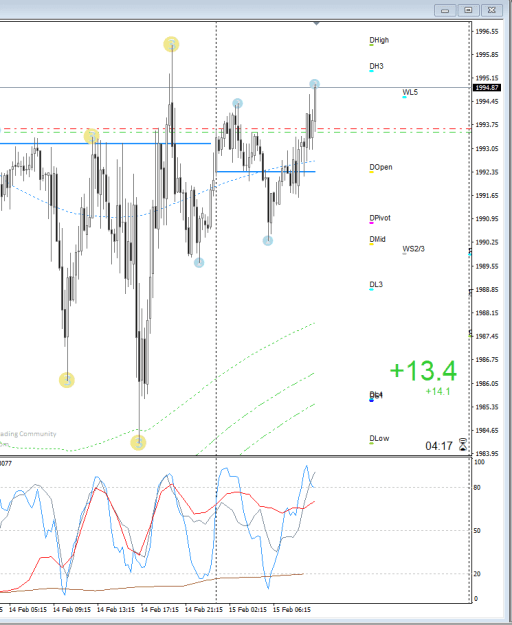512x625 pixels.
Task: Click the small +14.1 value
Action: 437,391
